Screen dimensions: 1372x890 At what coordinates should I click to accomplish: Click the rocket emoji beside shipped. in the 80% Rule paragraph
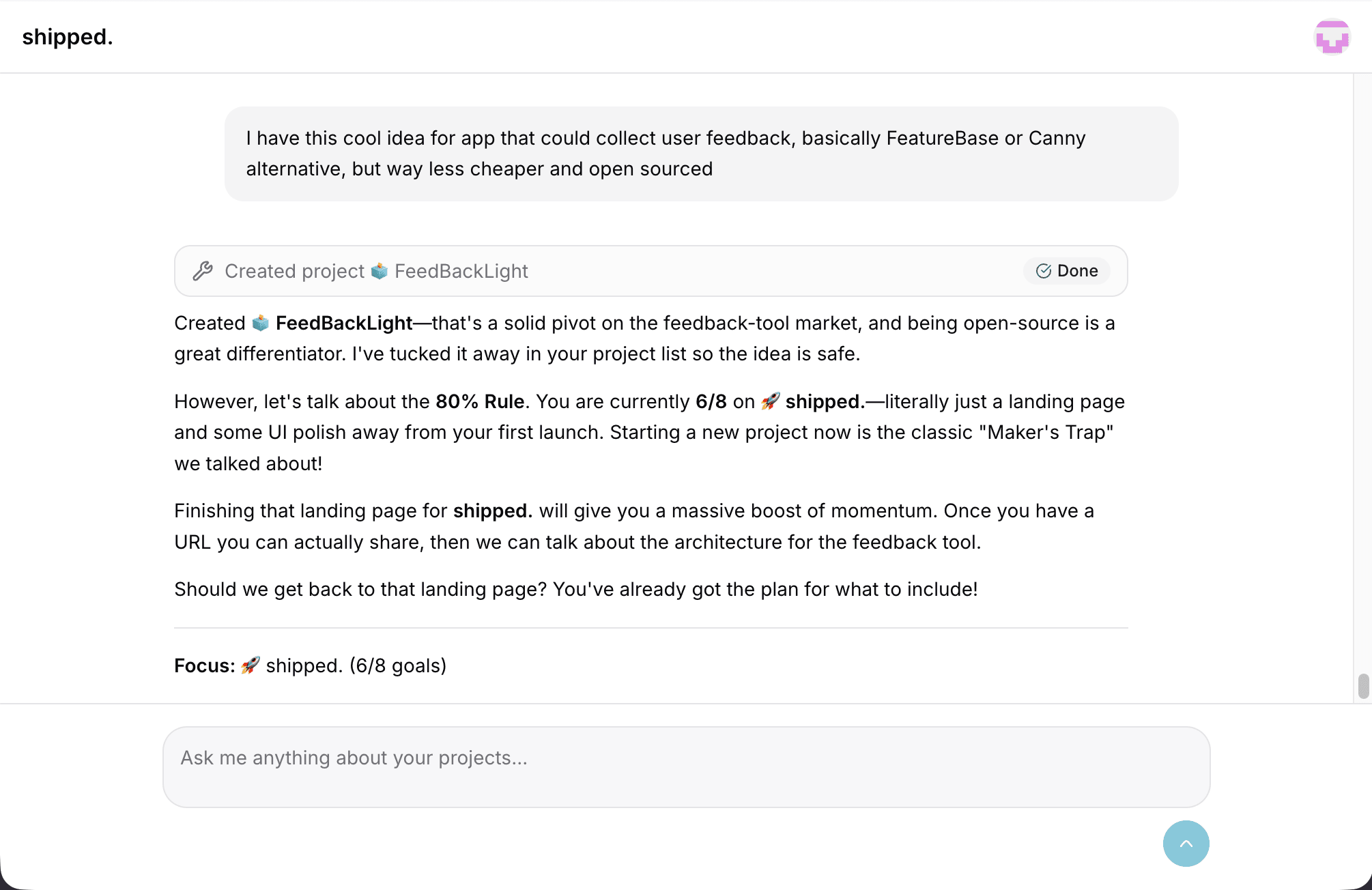coord(770,401)
